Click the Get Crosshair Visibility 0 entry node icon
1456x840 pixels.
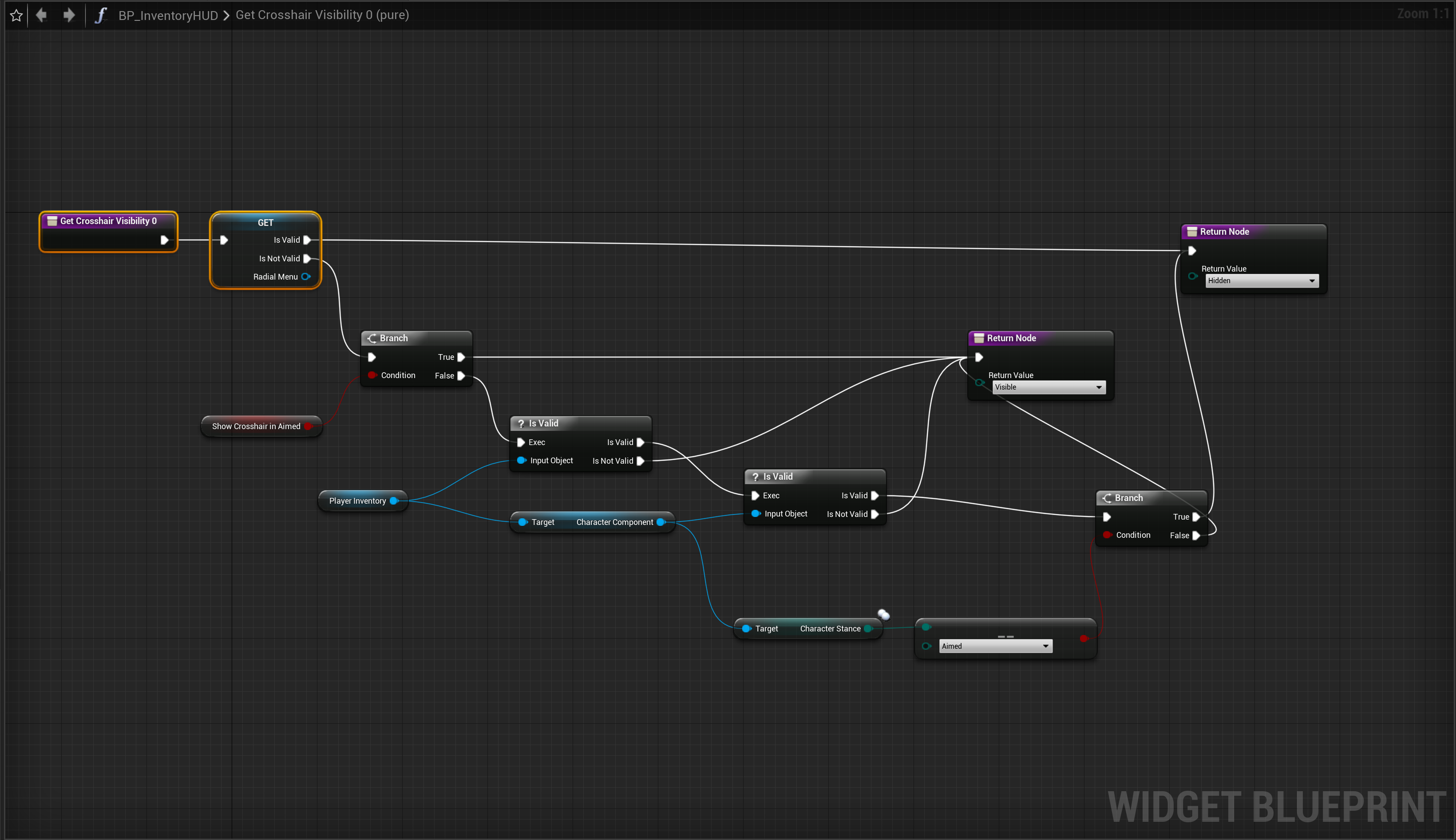pyautogui.click(x=52, y=221)
